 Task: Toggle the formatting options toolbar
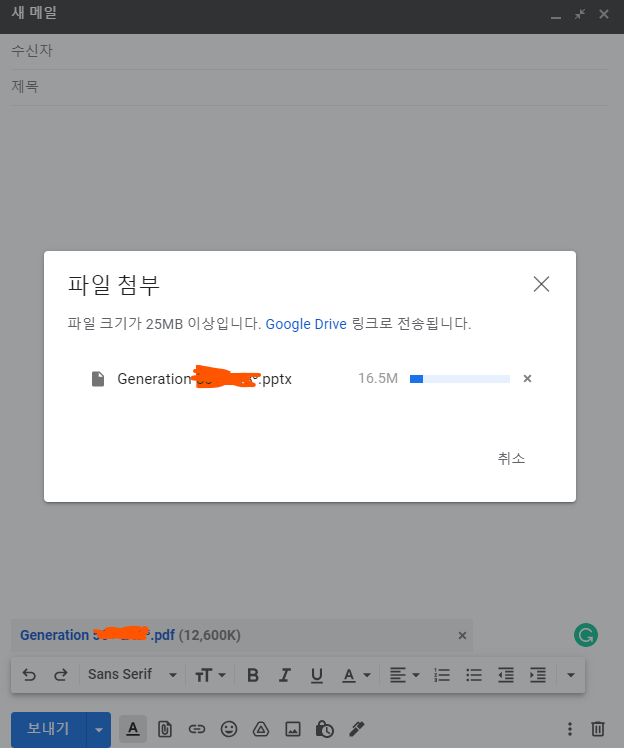pos(133,729)
